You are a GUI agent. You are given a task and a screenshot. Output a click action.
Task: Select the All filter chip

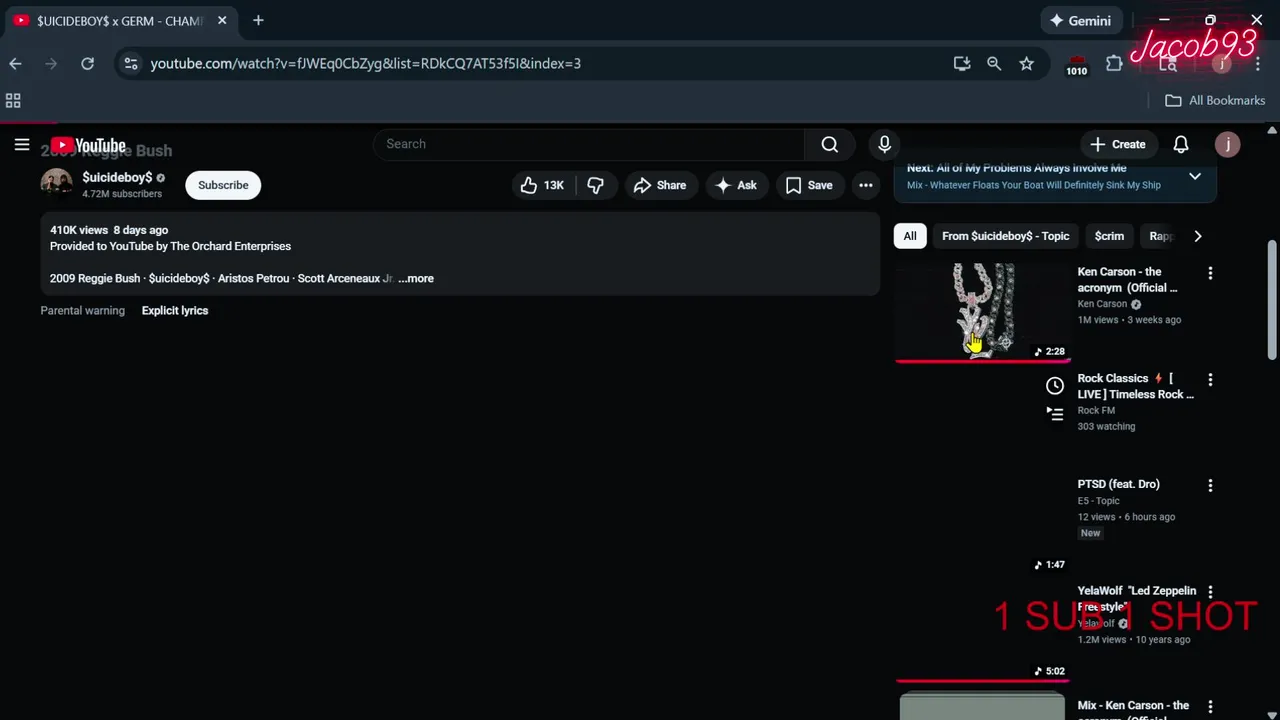click(910, 236)
